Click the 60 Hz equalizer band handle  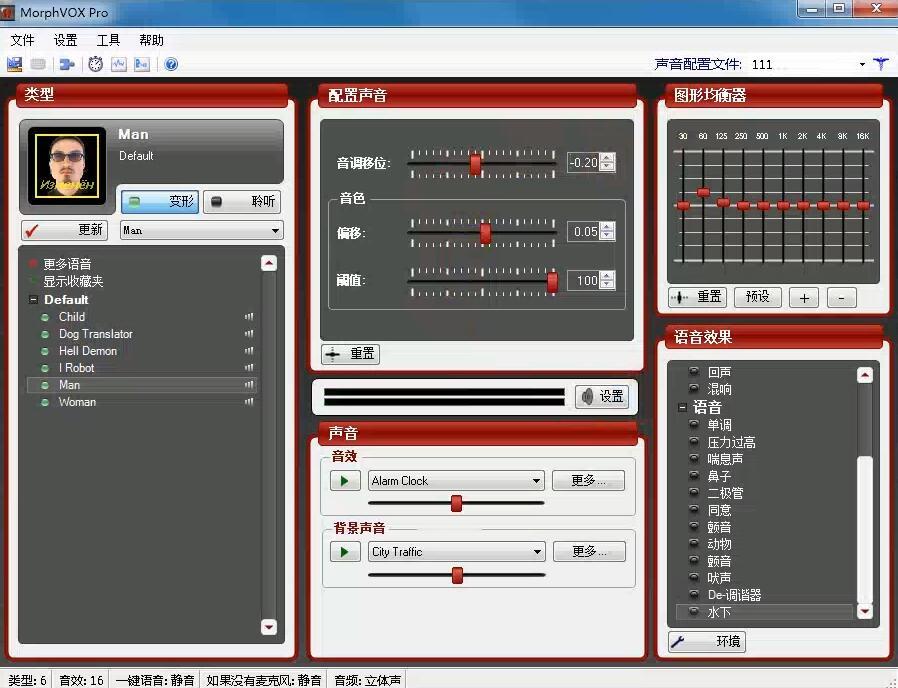pyautogui.click(x=703, y=192)
